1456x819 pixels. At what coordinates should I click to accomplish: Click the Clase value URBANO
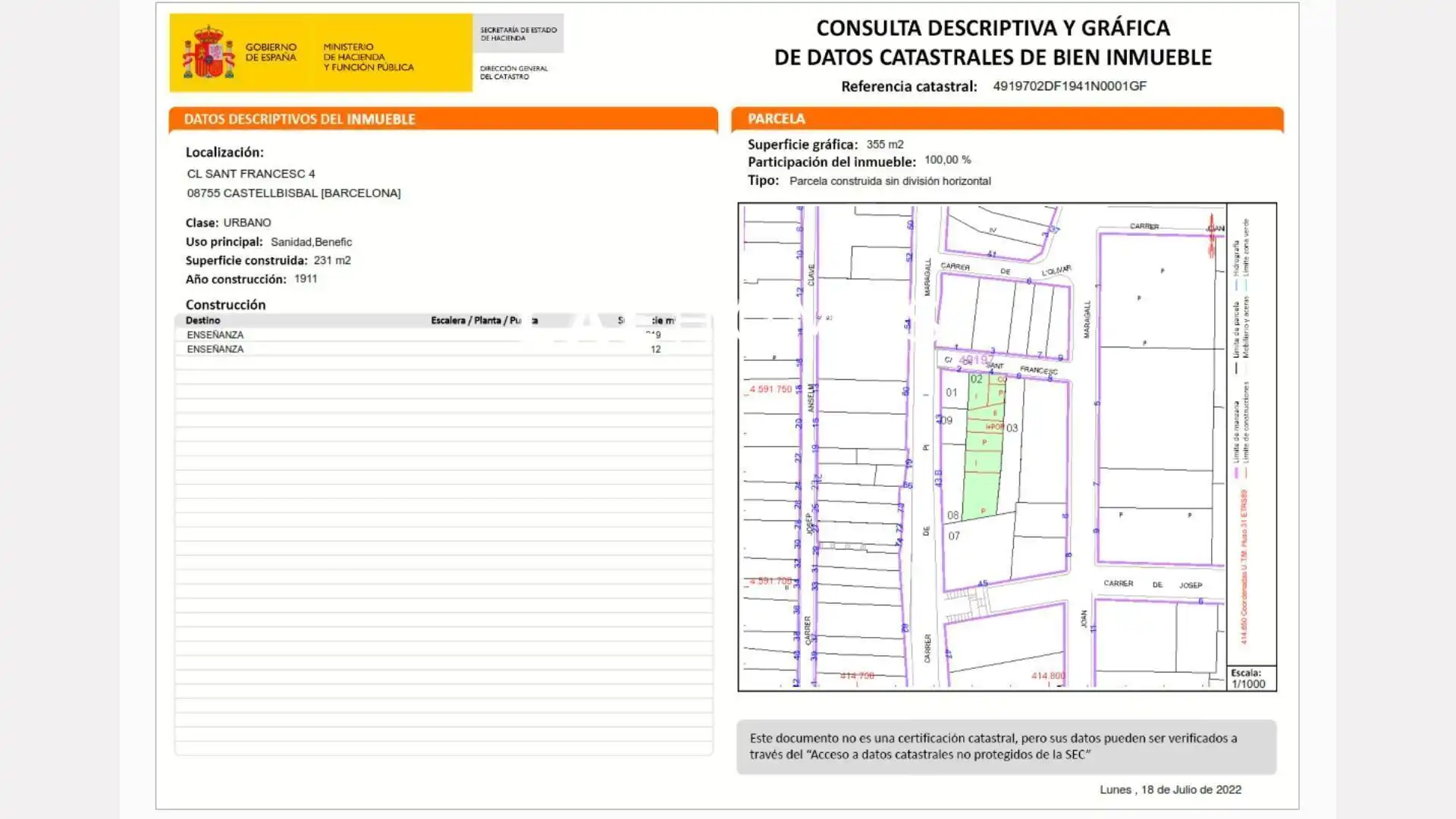pyautogui.click(x=247, y=222)
